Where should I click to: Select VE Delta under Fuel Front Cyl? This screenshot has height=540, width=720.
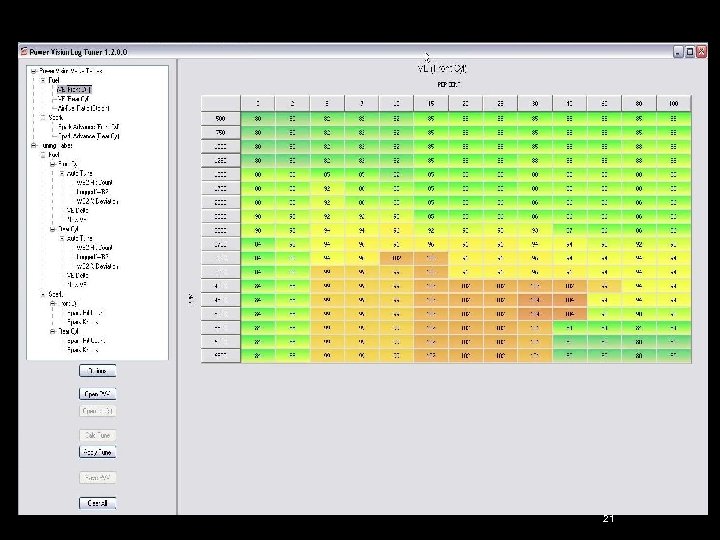78,211
